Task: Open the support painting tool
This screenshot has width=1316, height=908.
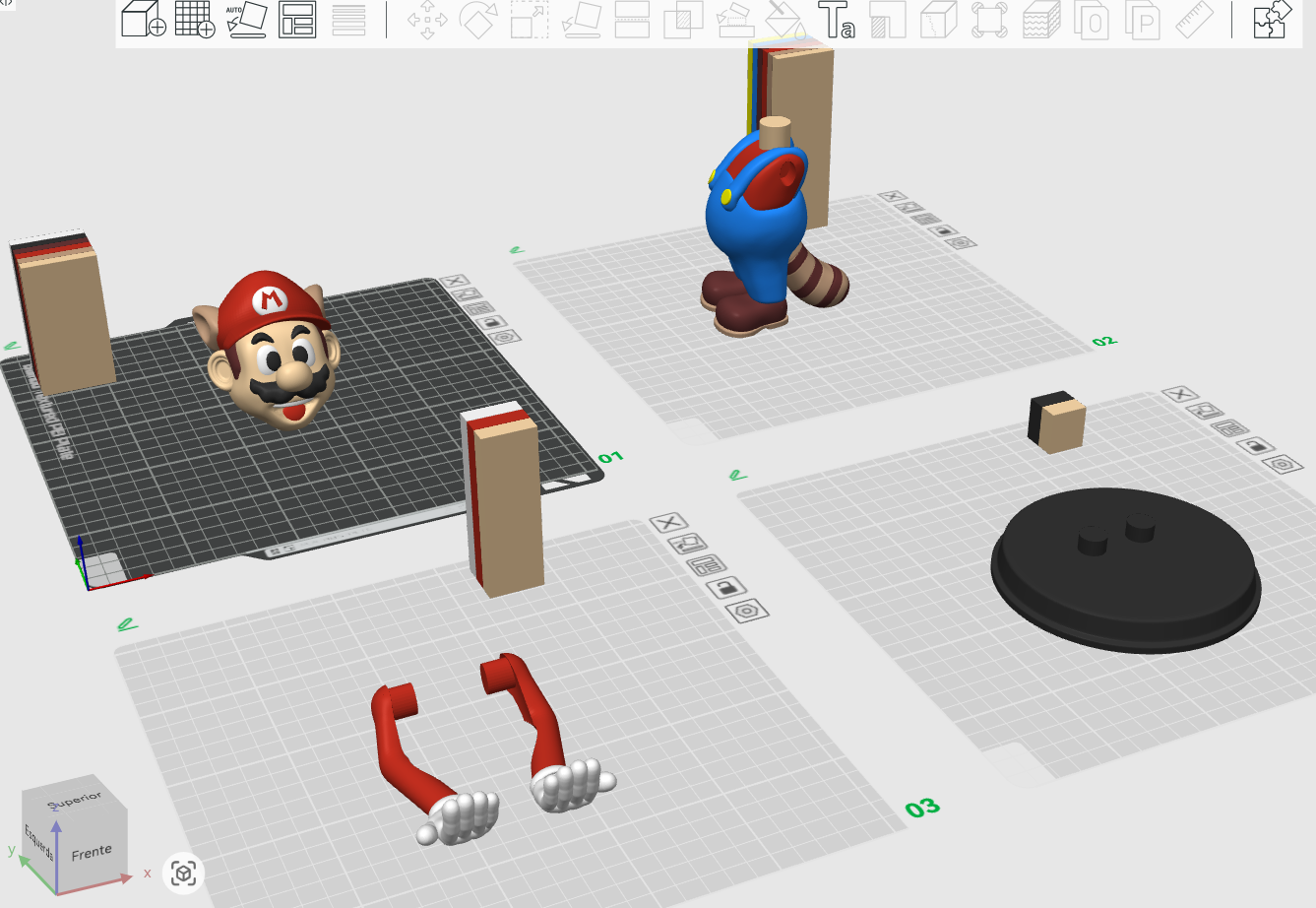Action: click(734, 20)
